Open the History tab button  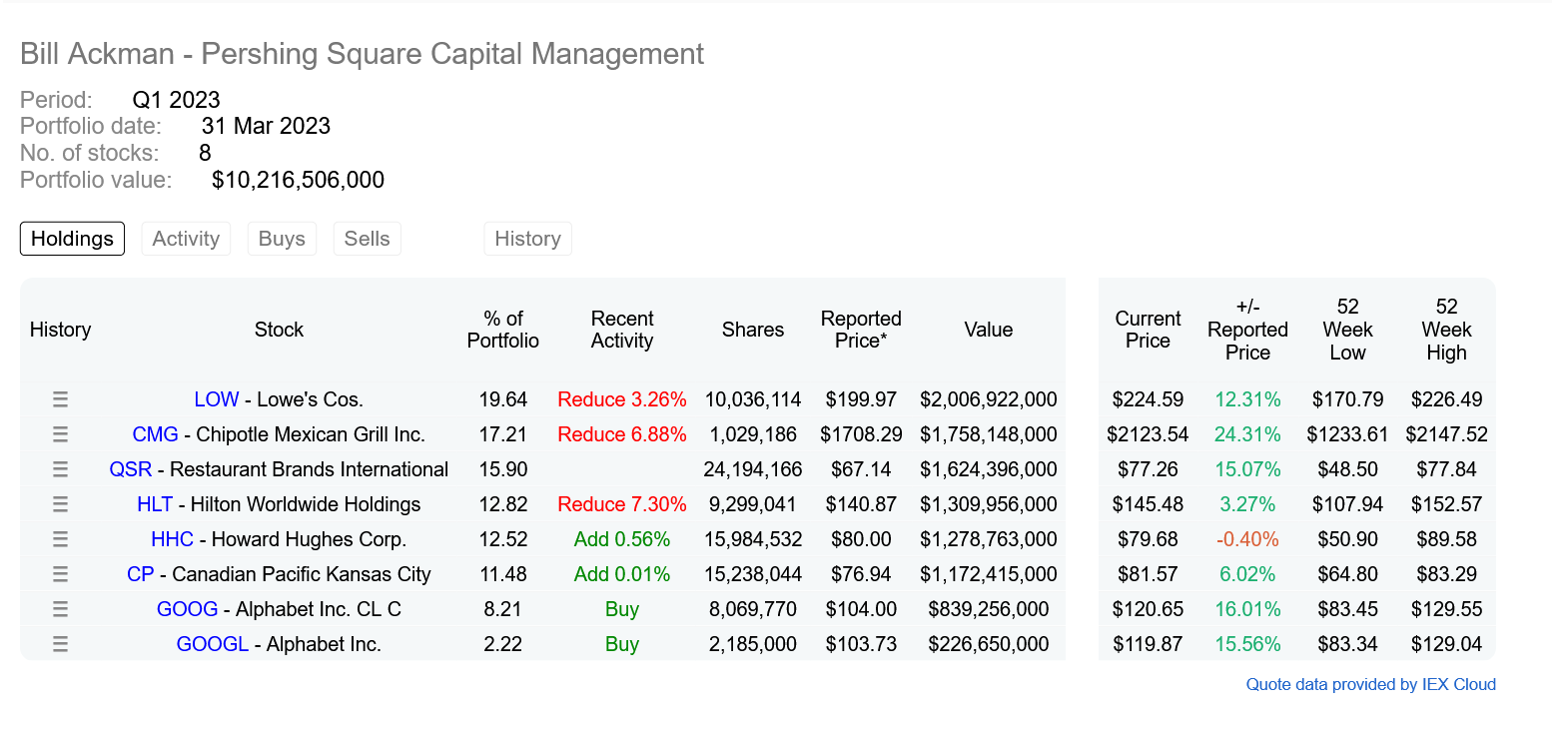[527, 239]
